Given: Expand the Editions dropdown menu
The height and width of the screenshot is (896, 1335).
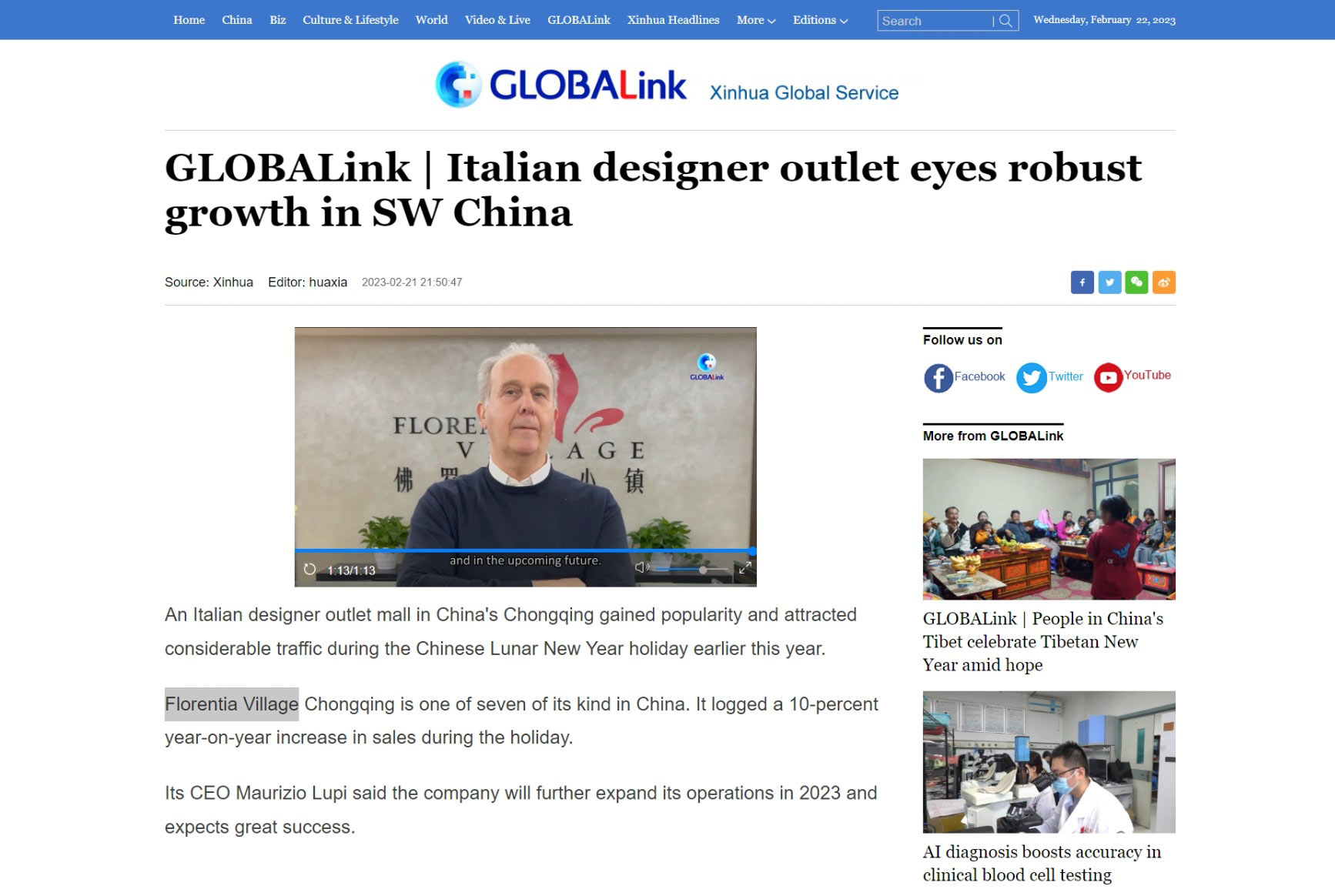Looking at the screenshot, I should coord(820,20).
